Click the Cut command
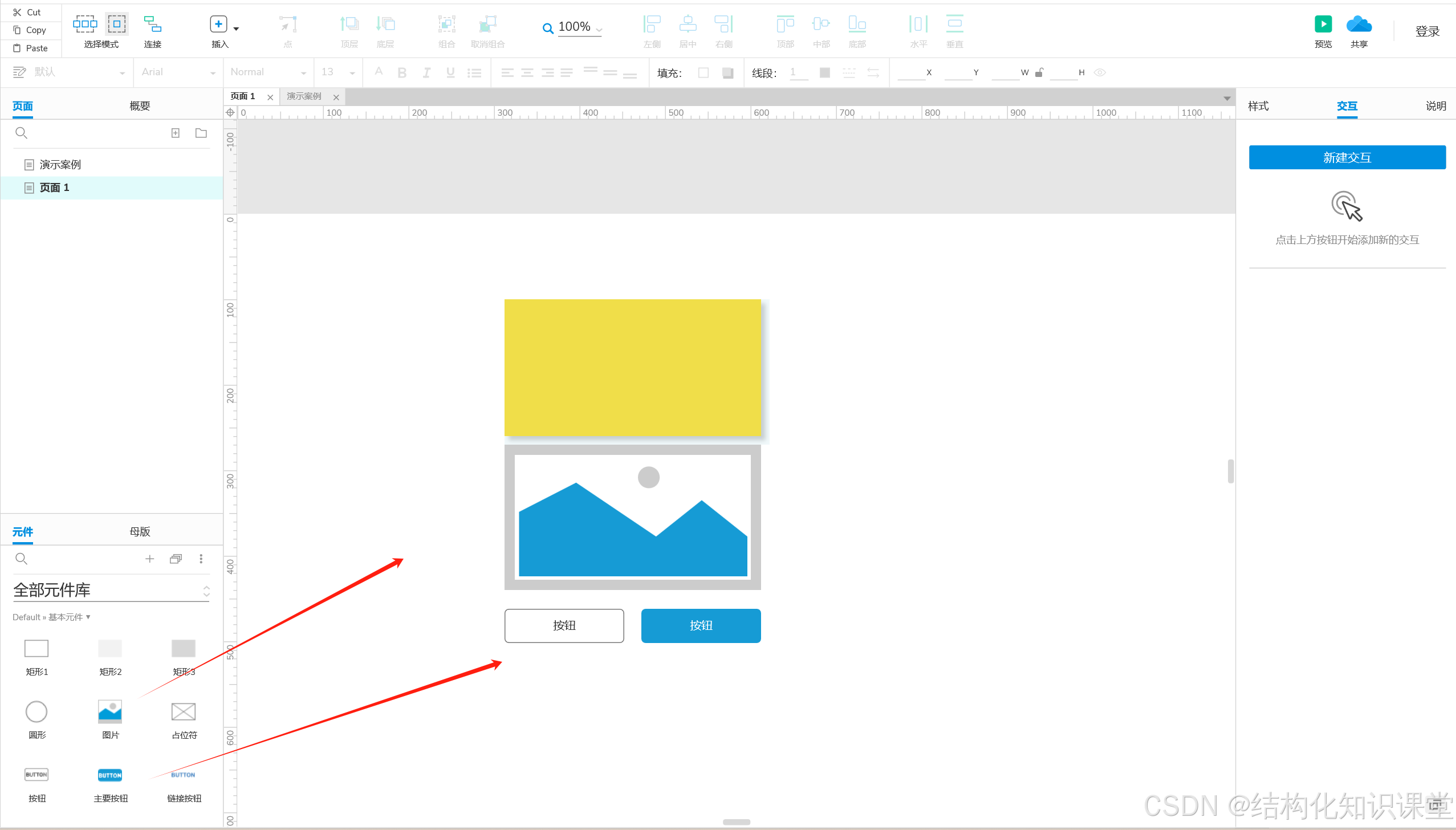 [x=27, y=12]
